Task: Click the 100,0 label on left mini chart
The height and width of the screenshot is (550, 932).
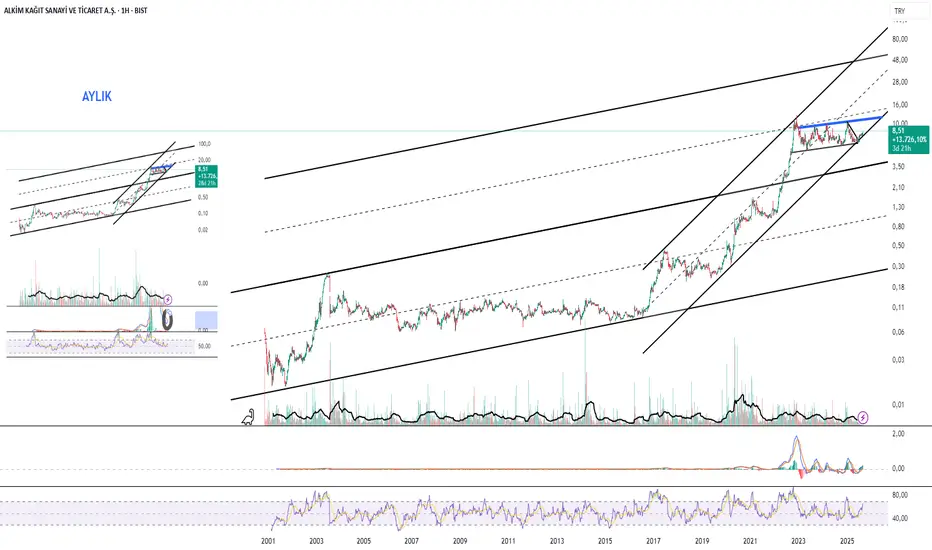Action: click(205, 144)
